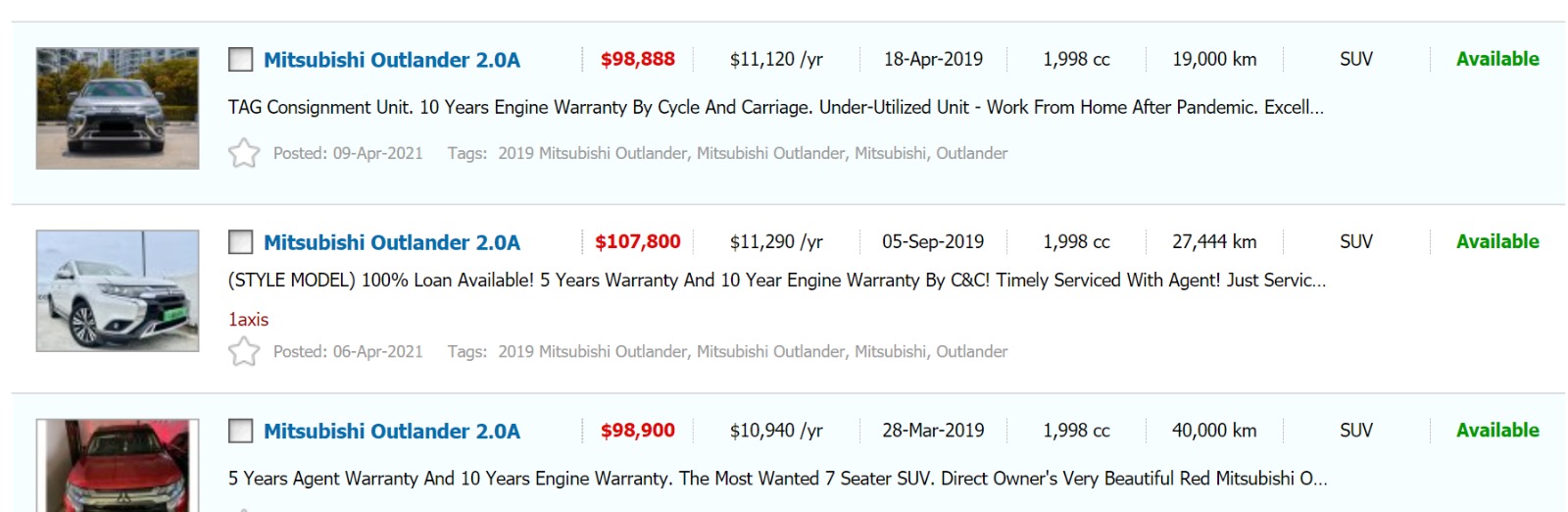Image resolution: width=1568 pixels, height=512 pixels.
Task: Star the $98,888 Outlander listing as favorite
Action: pyautogui.click(x=244, y=153)
